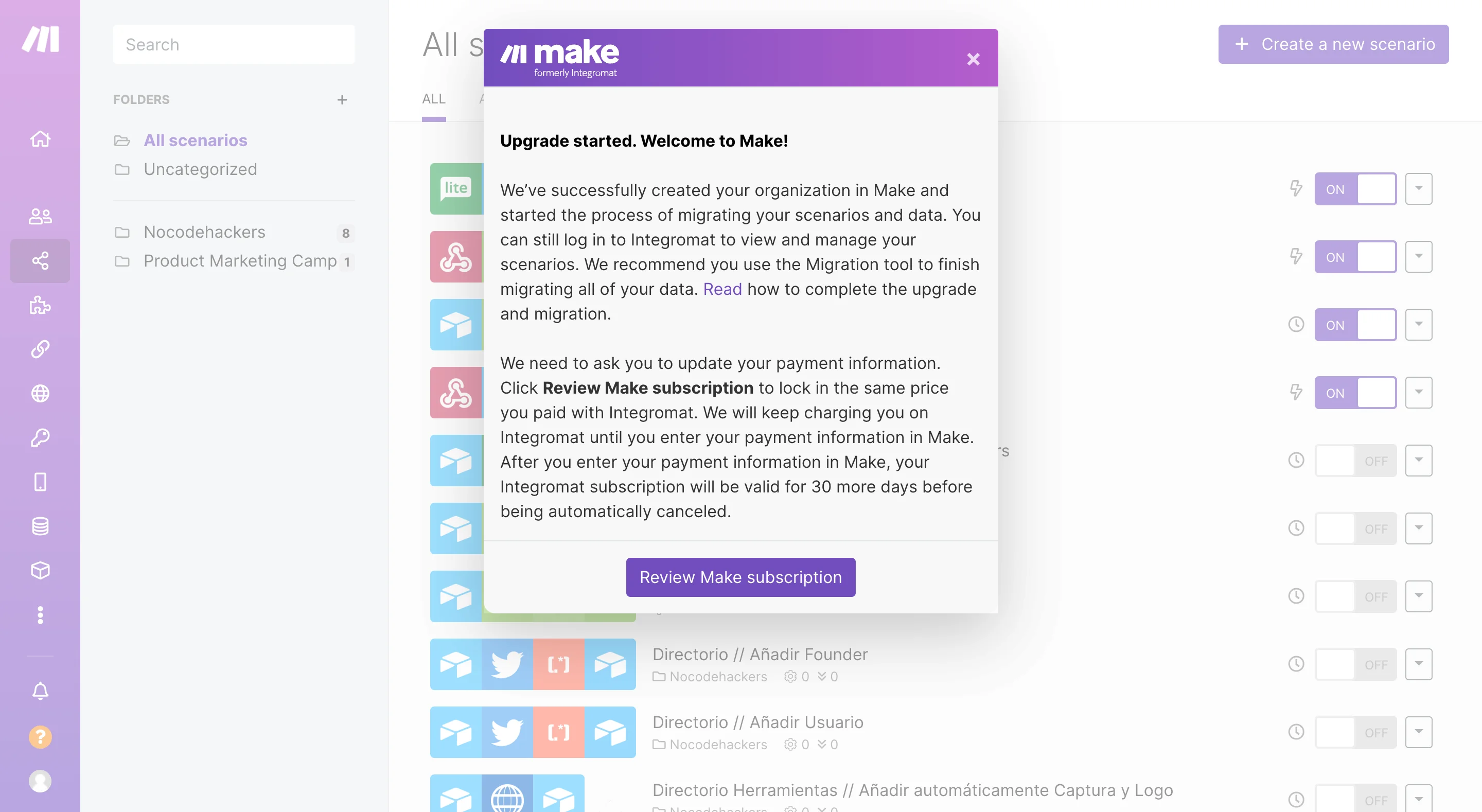The image size is (1482, 812).
Task: Switch to the ALL tab
Action: point(433,99)
